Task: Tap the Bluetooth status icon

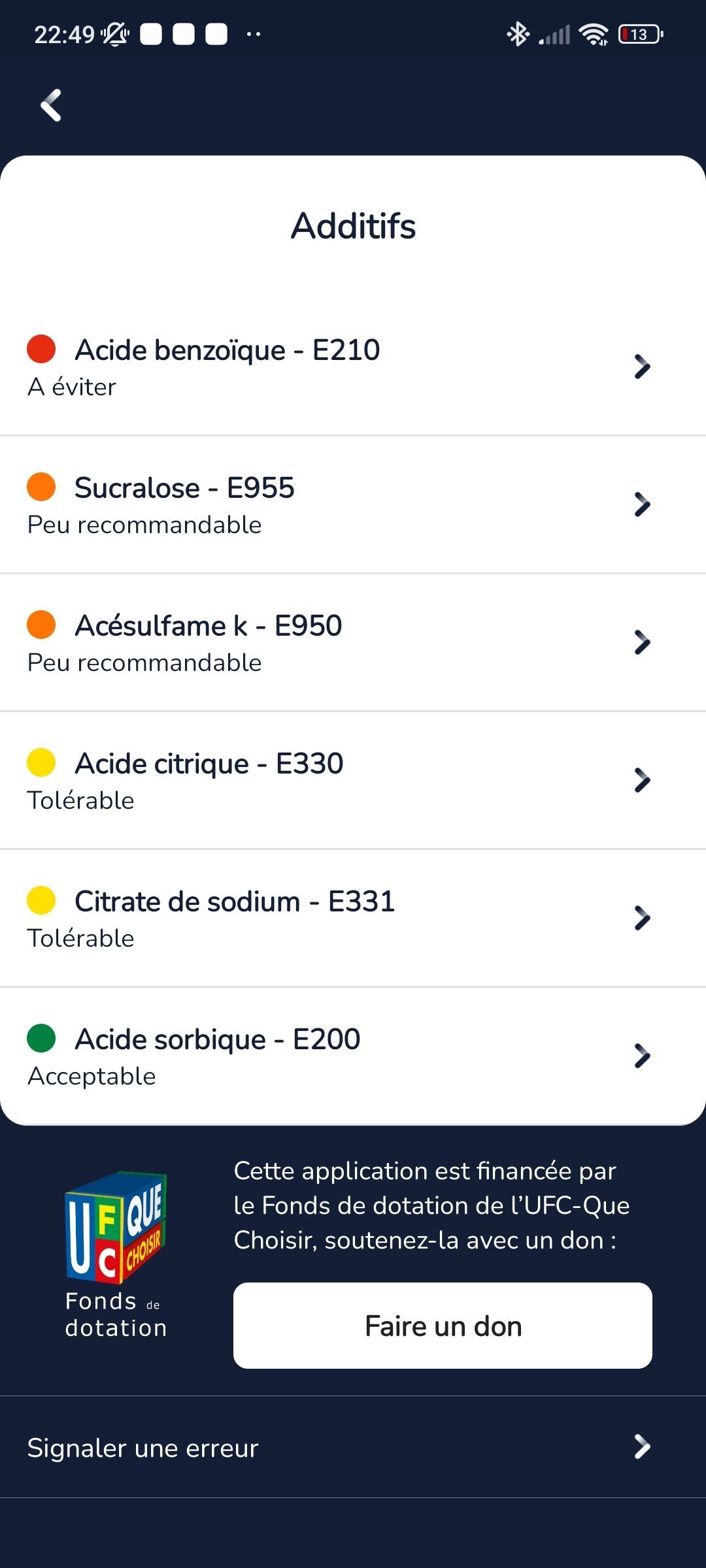Action: (x=518, y=34)
